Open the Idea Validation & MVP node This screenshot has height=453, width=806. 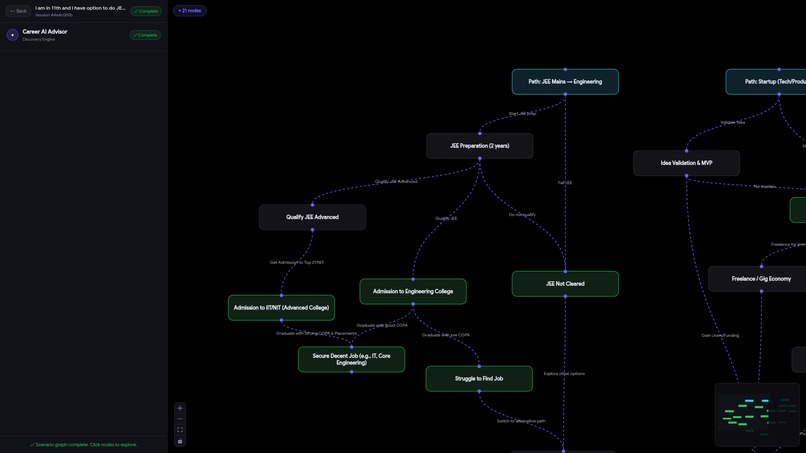point(686,163)
